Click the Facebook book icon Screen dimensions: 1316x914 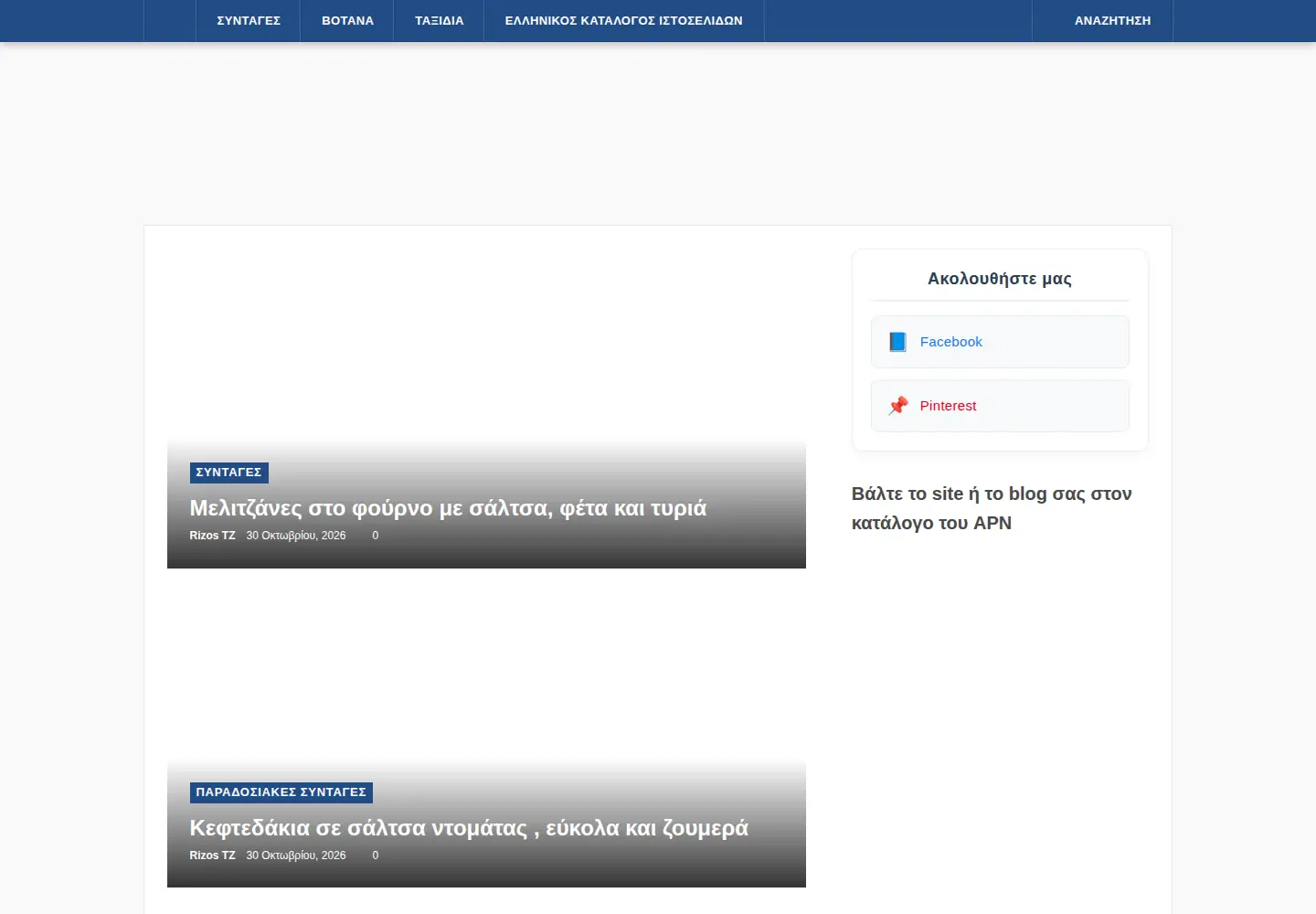coord(898,342)
